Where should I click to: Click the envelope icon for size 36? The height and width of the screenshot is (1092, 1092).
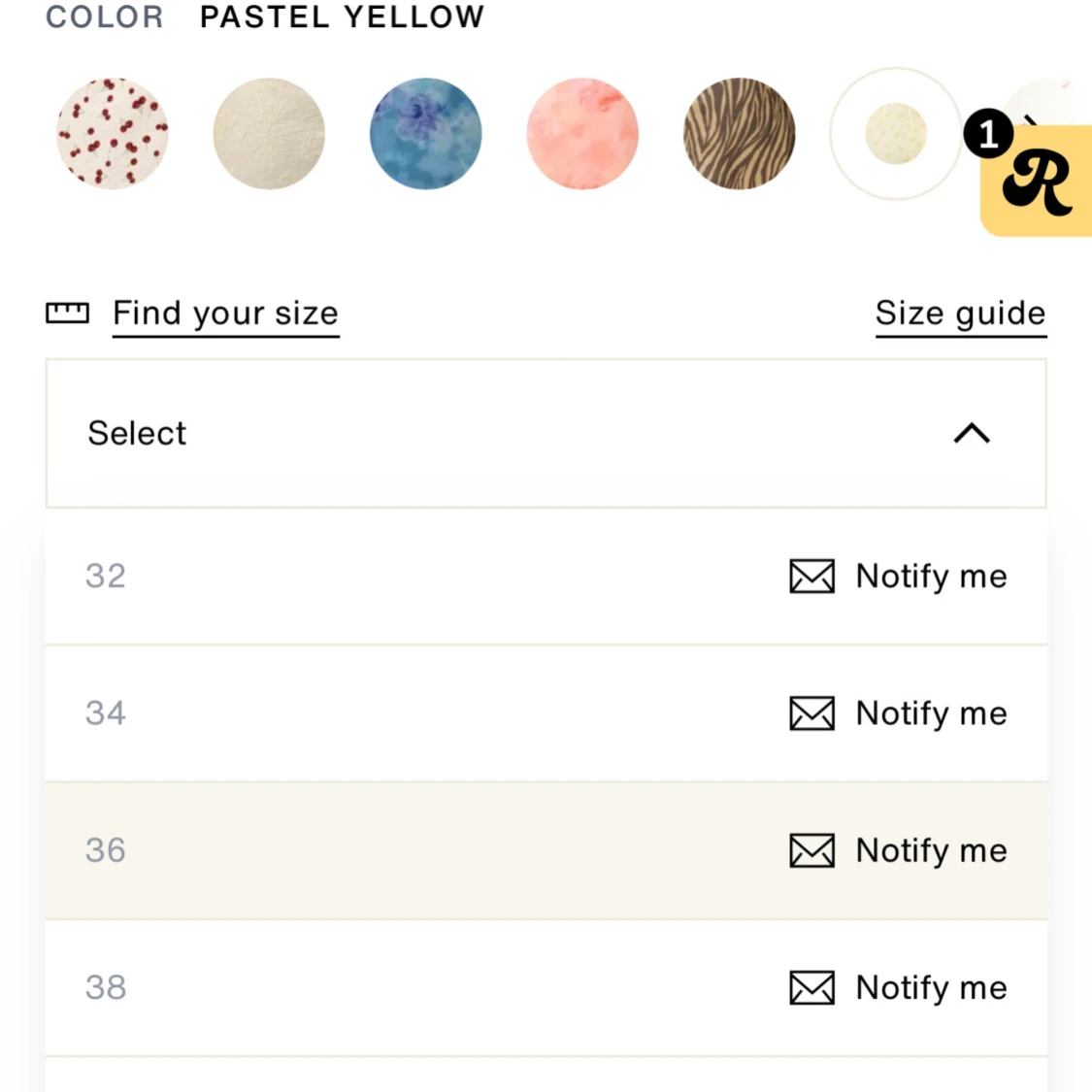coord(811,850)
